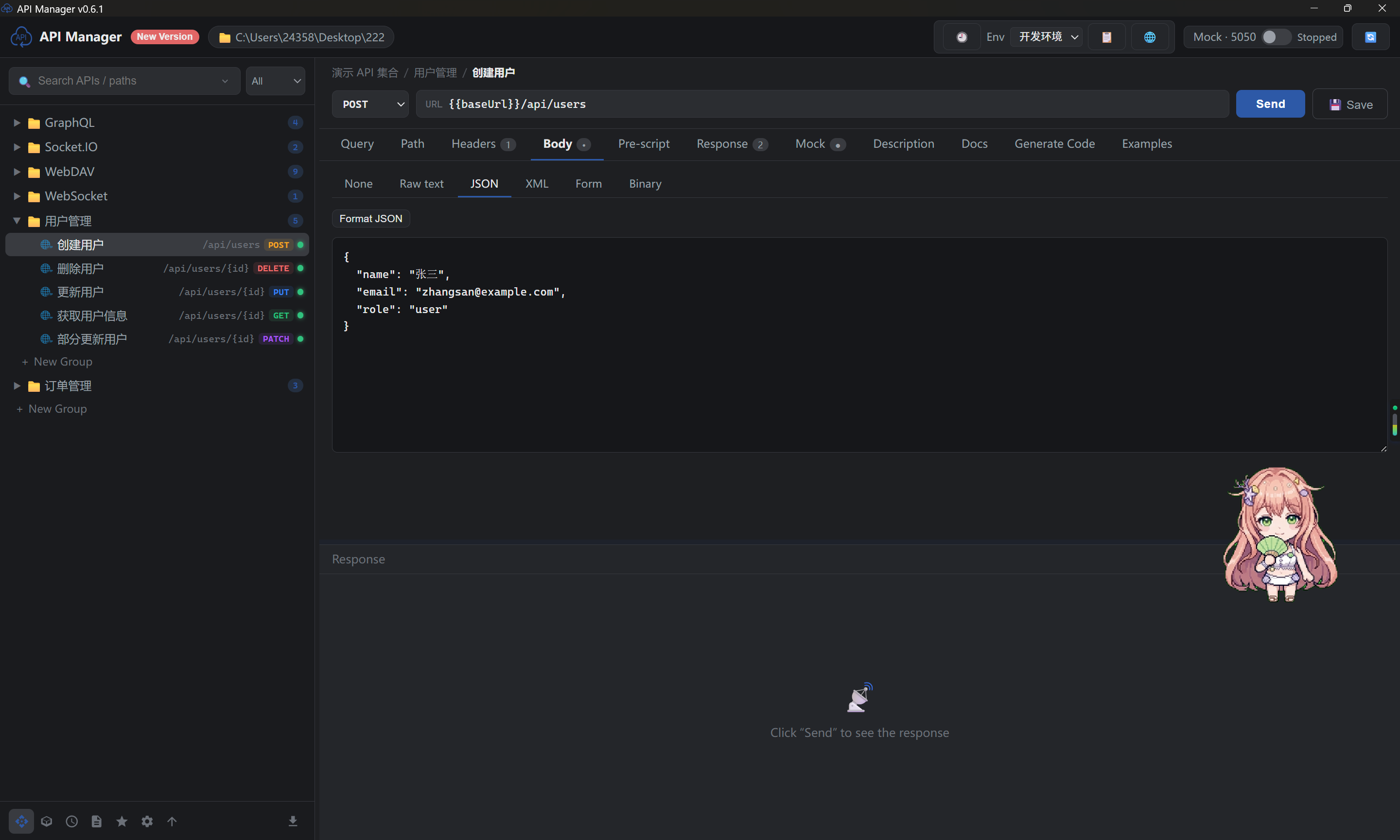Click the API Manager cloud logo
Viewport: 1400px width, 840px height.
coord(21,37)
